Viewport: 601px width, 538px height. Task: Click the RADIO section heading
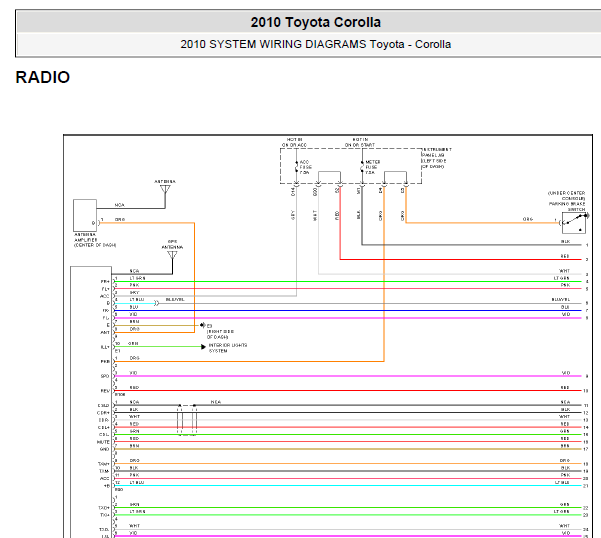[x=43, y=77]
